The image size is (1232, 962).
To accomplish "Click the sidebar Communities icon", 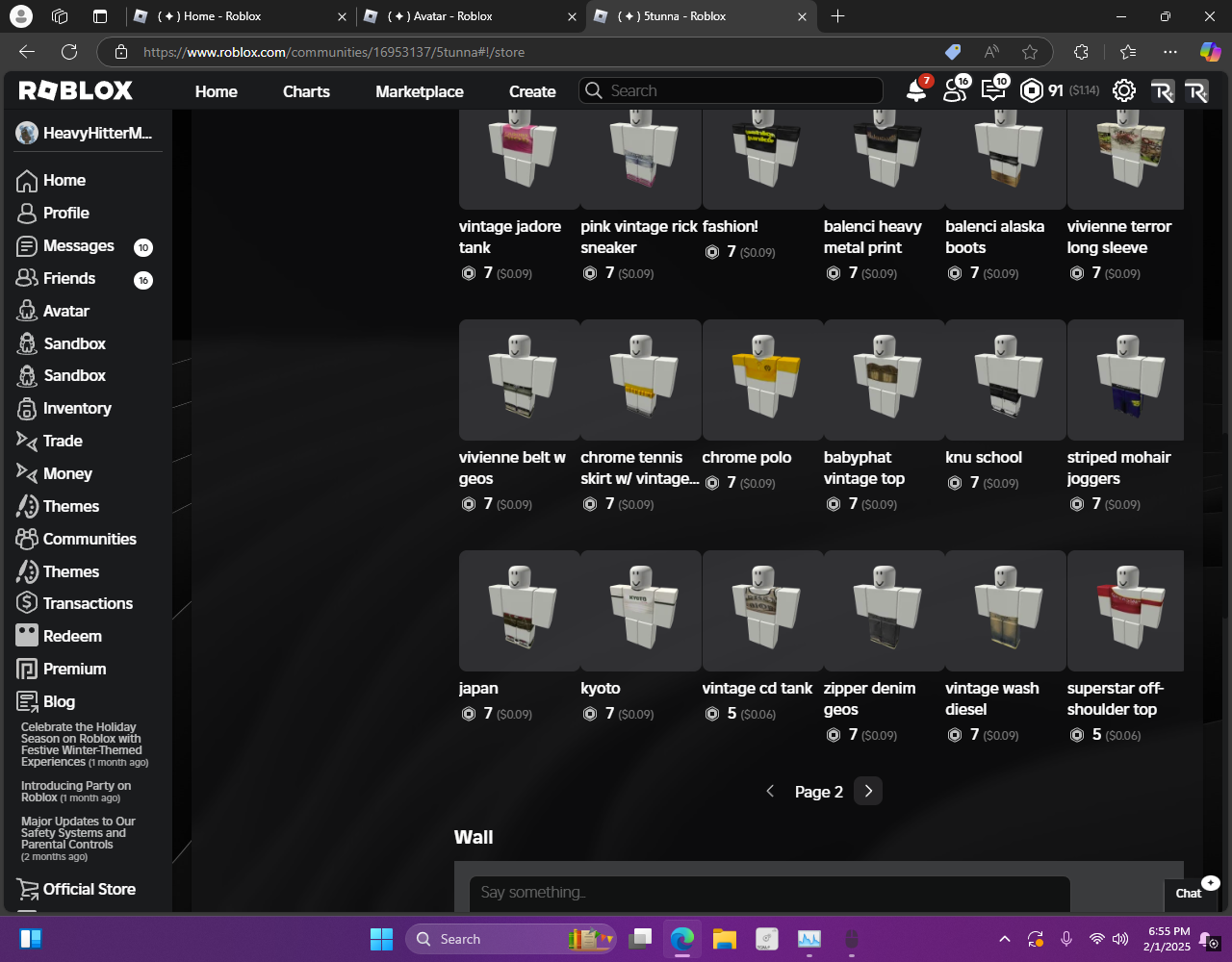I will 27,540.
